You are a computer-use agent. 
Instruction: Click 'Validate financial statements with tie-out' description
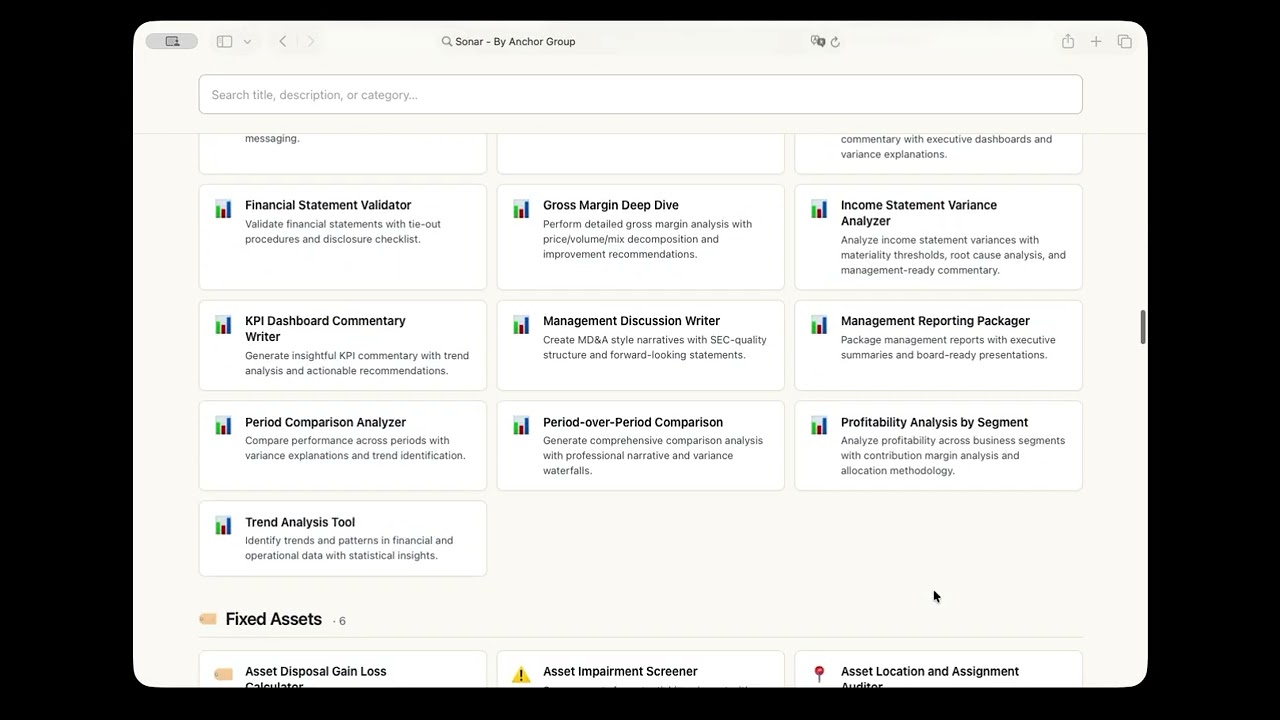point(343,231)
